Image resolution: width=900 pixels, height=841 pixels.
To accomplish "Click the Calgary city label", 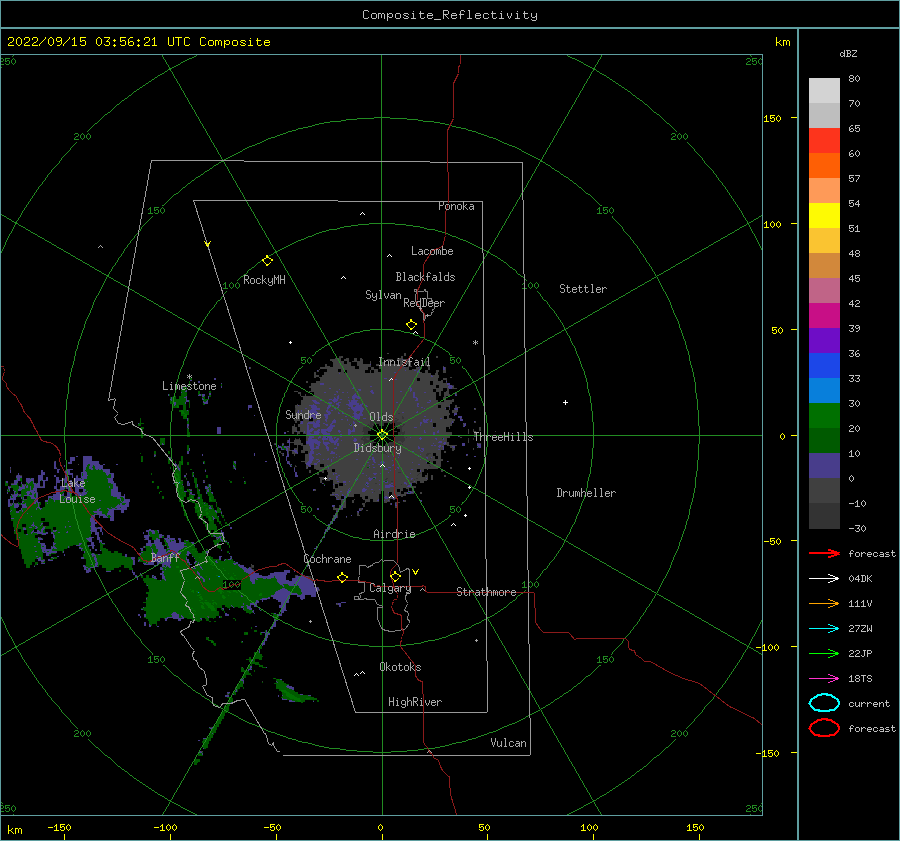I will (x=390, y=588).
